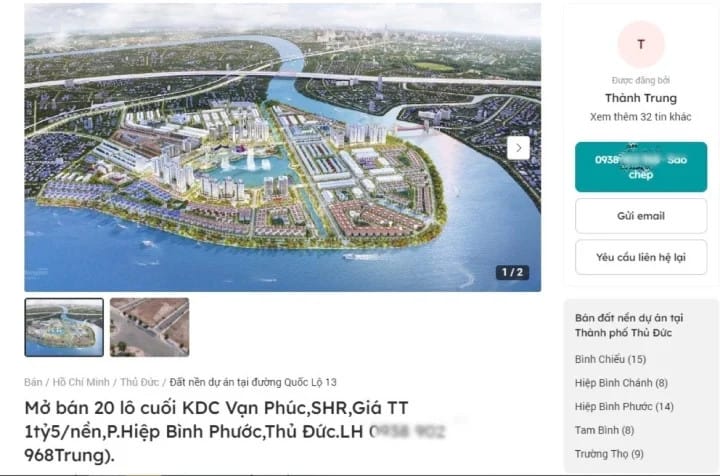This screenshot has height=476, width=720.
Task: Open Hiệp Bình Phước (14) listings
Action: (x=624, y=406)
